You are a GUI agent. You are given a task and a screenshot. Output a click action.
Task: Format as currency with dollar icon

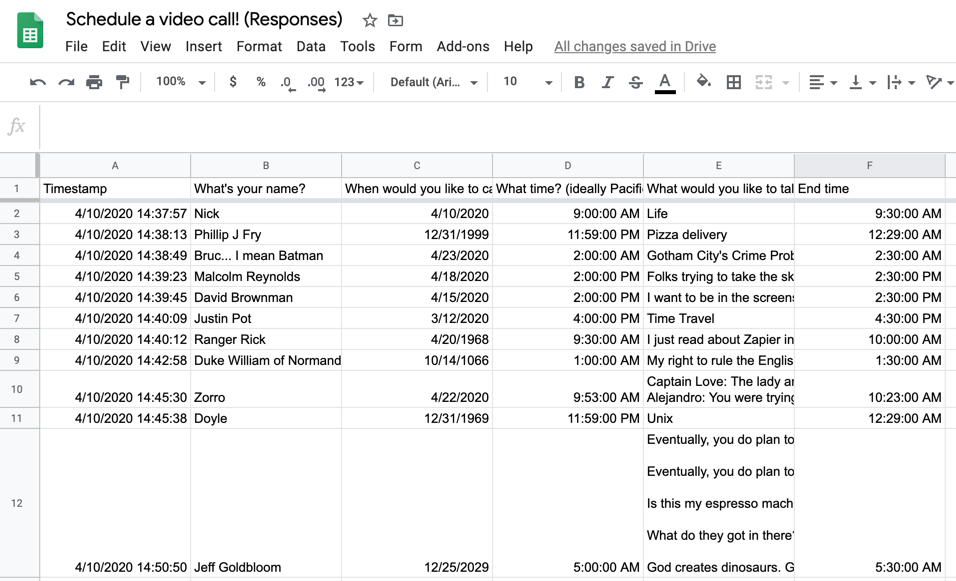(233, 82)
